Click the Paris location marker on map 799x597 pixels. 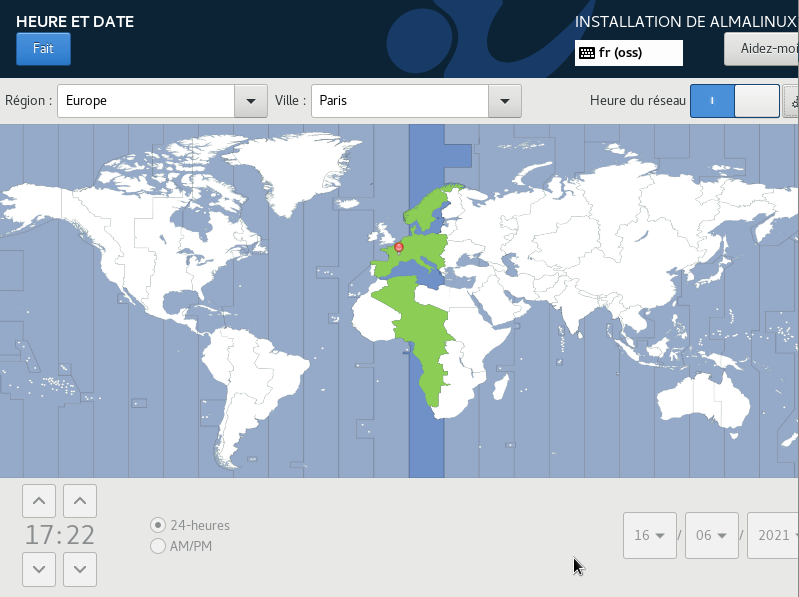click(399, 247)
